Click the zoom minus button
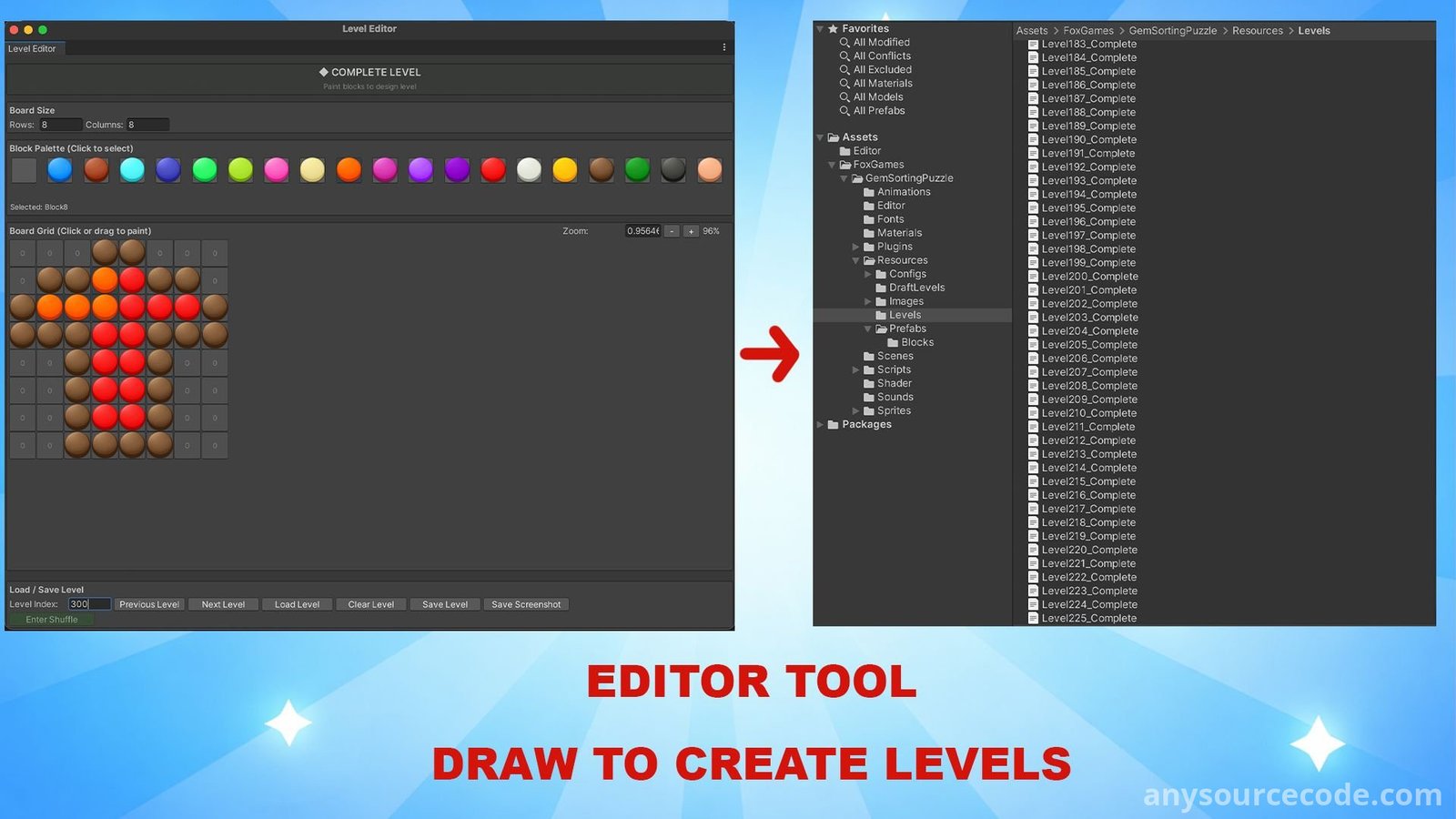This screenshot has height=819, width=1456. 672,231
